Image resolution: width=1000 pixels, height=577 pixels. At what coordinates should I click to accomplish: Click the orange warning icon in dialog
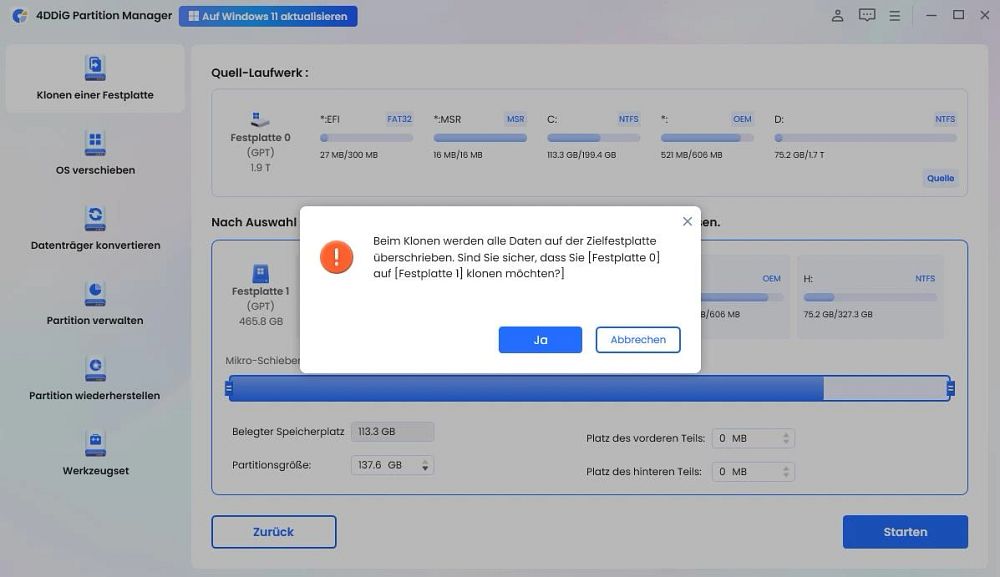point(336,257)
